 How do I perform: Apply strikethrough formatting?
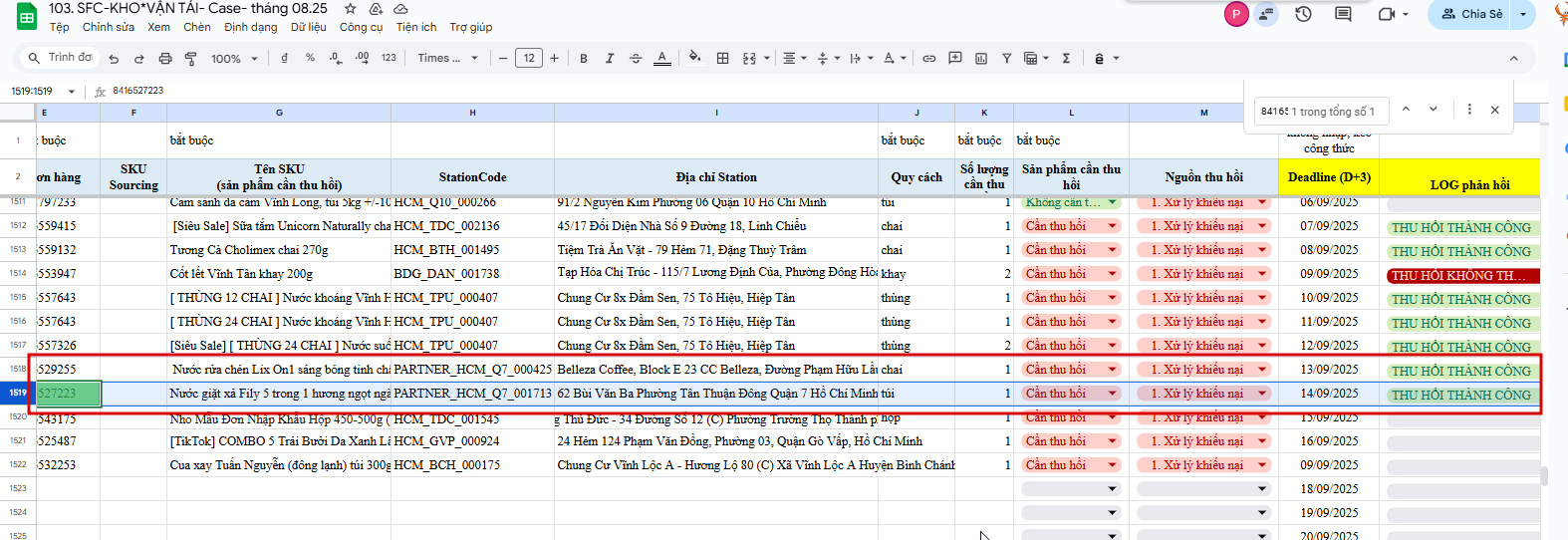[x=636, y=58]
